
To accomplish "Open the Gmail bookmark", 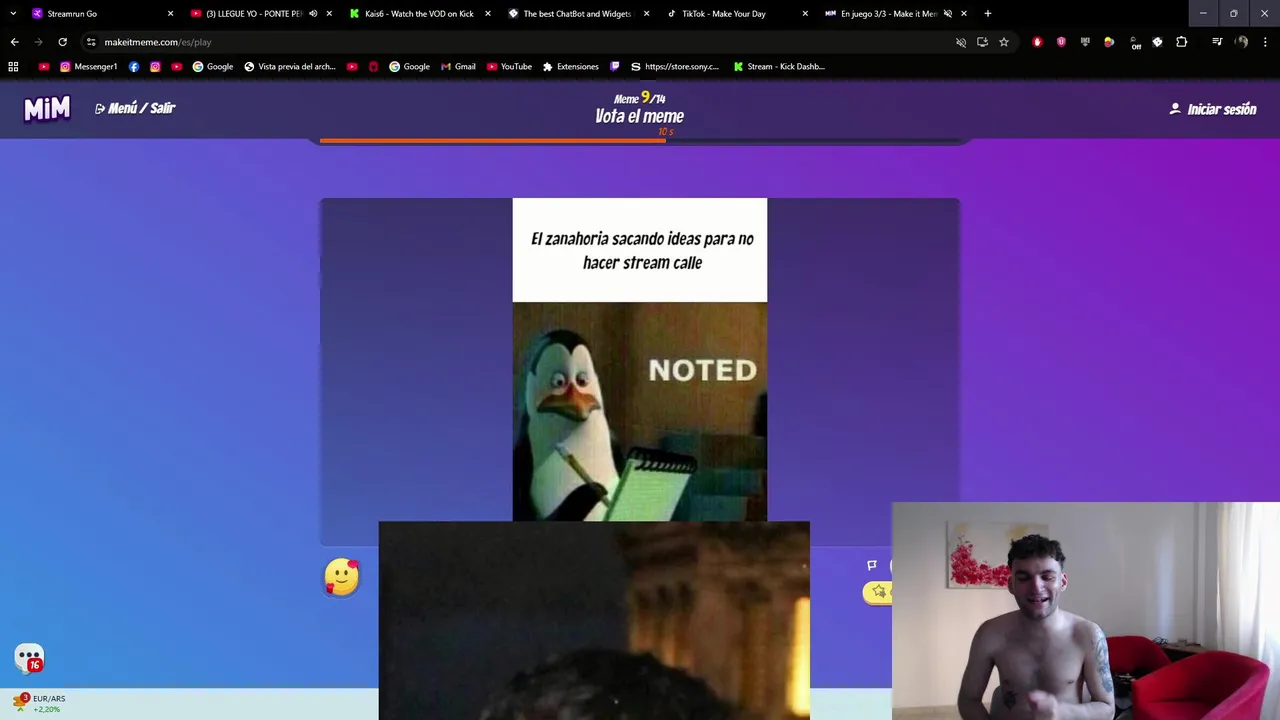I will click(x=458, y=67).
